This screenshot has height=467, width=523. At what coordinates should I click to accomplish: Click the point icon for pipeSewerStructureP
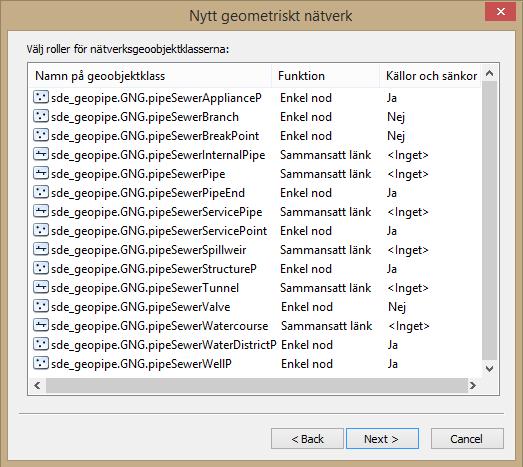pyautogui.click(x=41, y=268)
